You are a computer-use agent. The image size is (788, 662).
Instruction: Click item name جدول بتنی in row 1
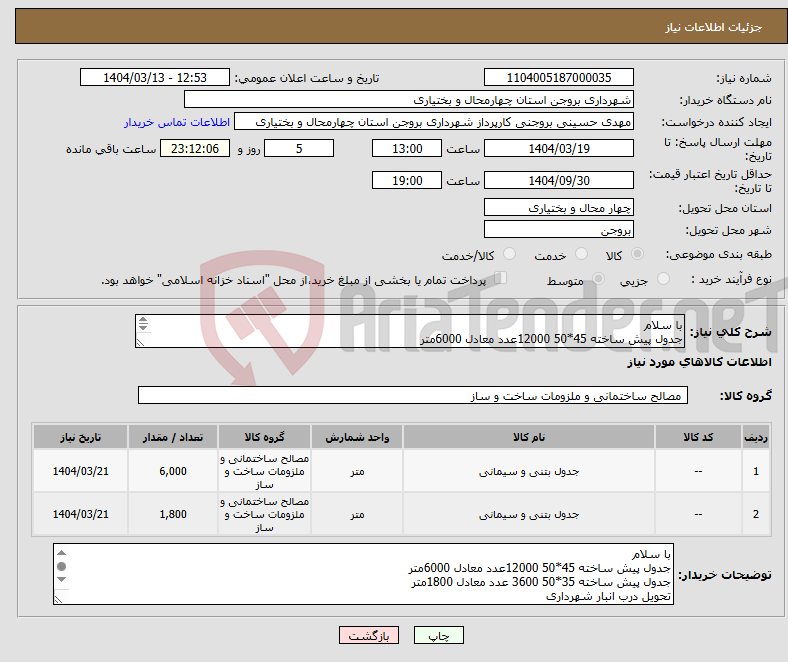click(529, 471)
